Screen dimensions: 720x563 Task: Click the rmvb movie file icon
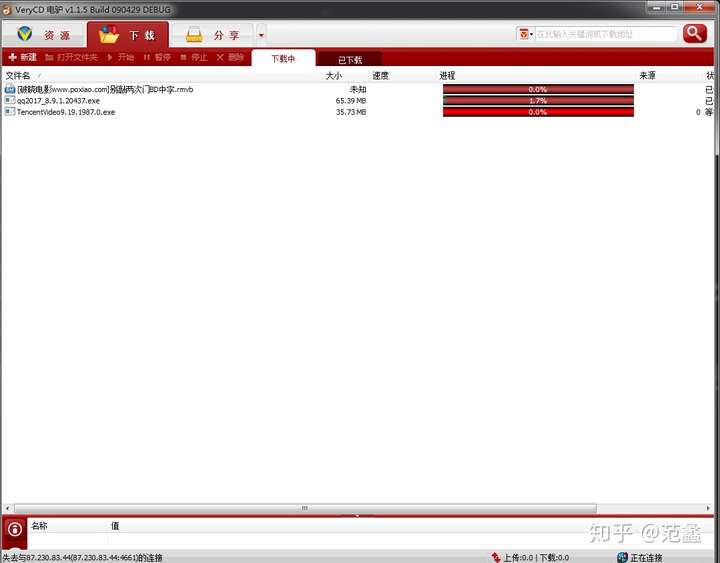(10, 89)
